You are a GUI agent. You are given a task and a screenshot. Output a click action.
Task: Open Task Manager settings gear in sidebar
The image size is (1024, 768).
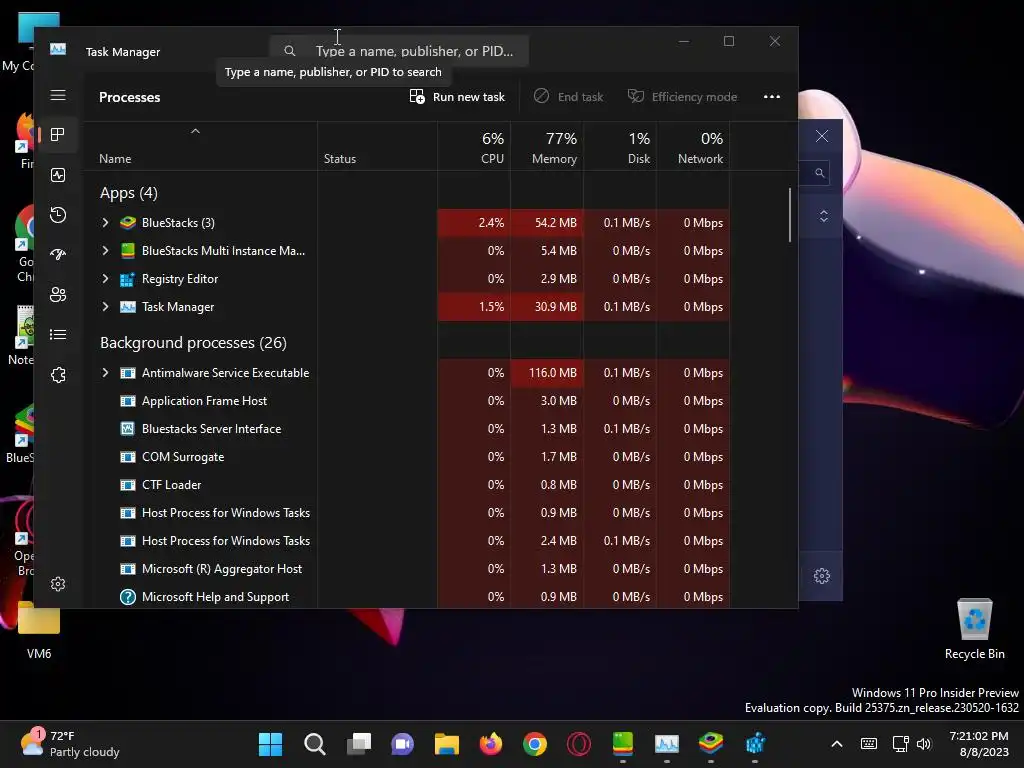tap(57, 584)
